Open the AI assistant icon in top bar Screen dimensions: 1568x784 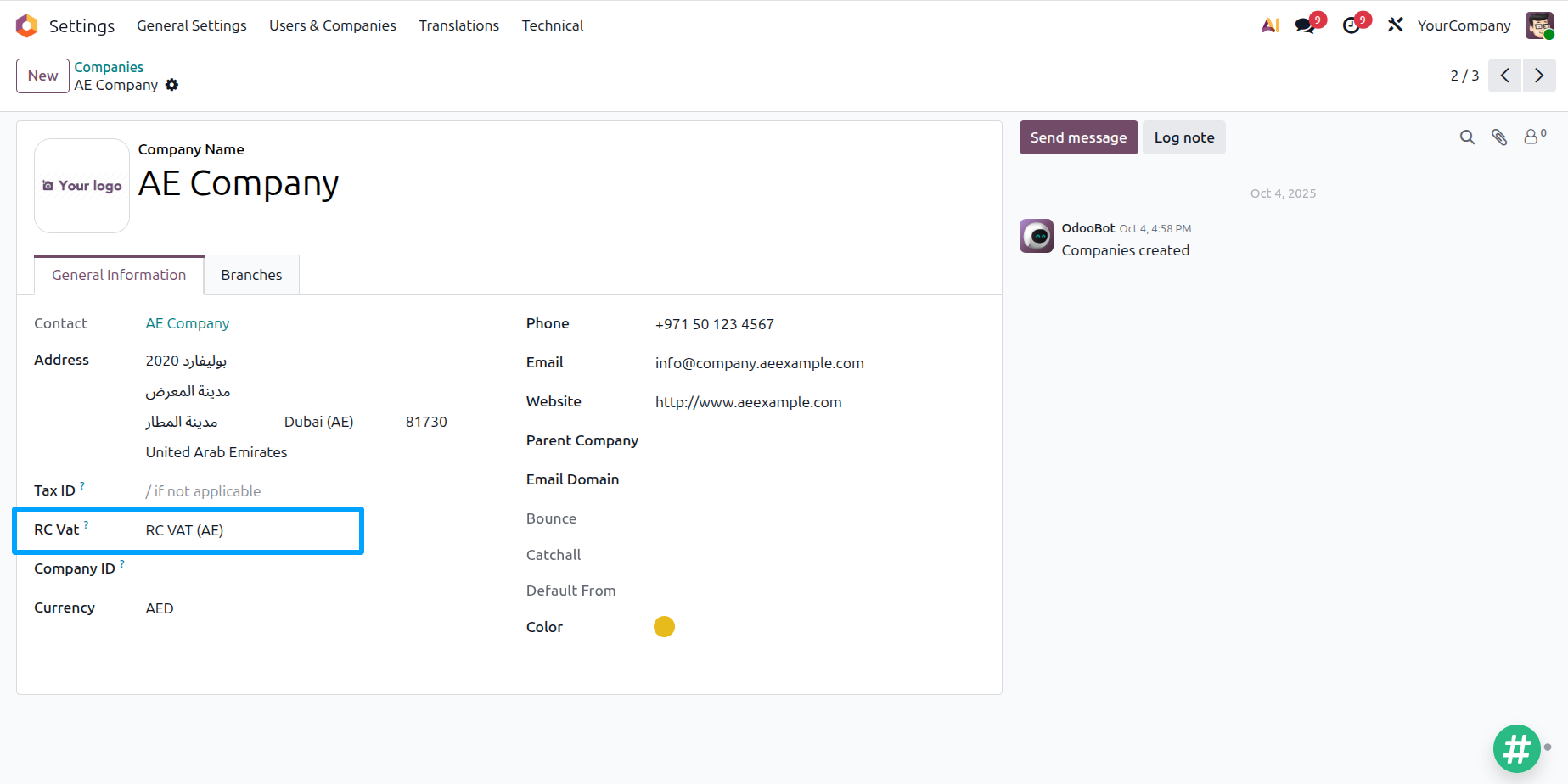pos(1270,25)
